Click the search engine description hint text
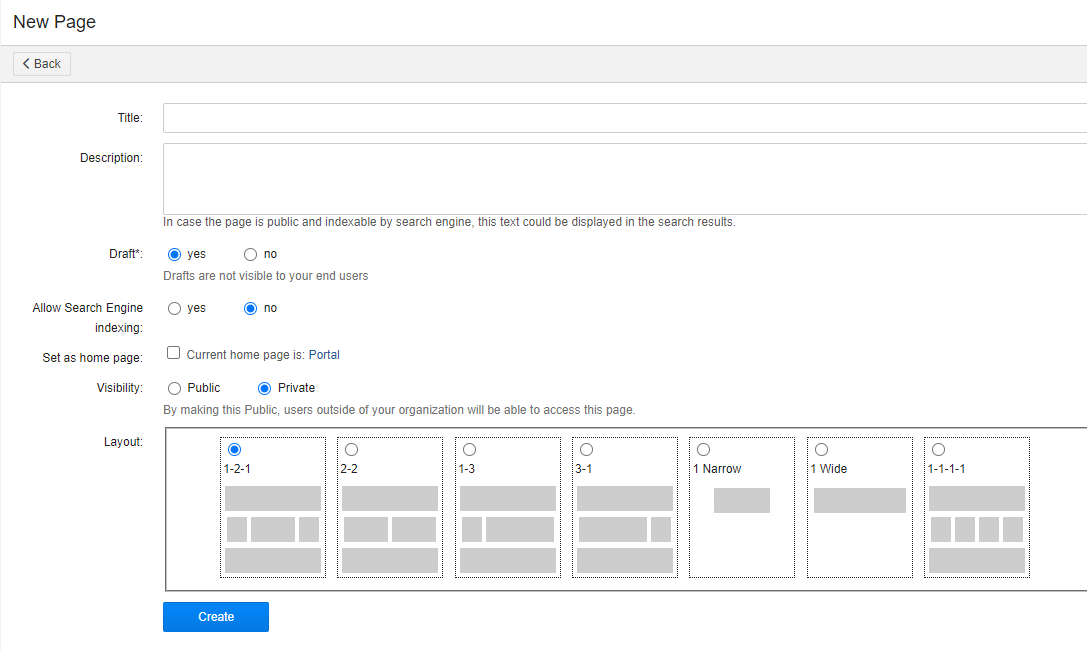The height and width of the screenshot is (650, 1087). (449, 222)
